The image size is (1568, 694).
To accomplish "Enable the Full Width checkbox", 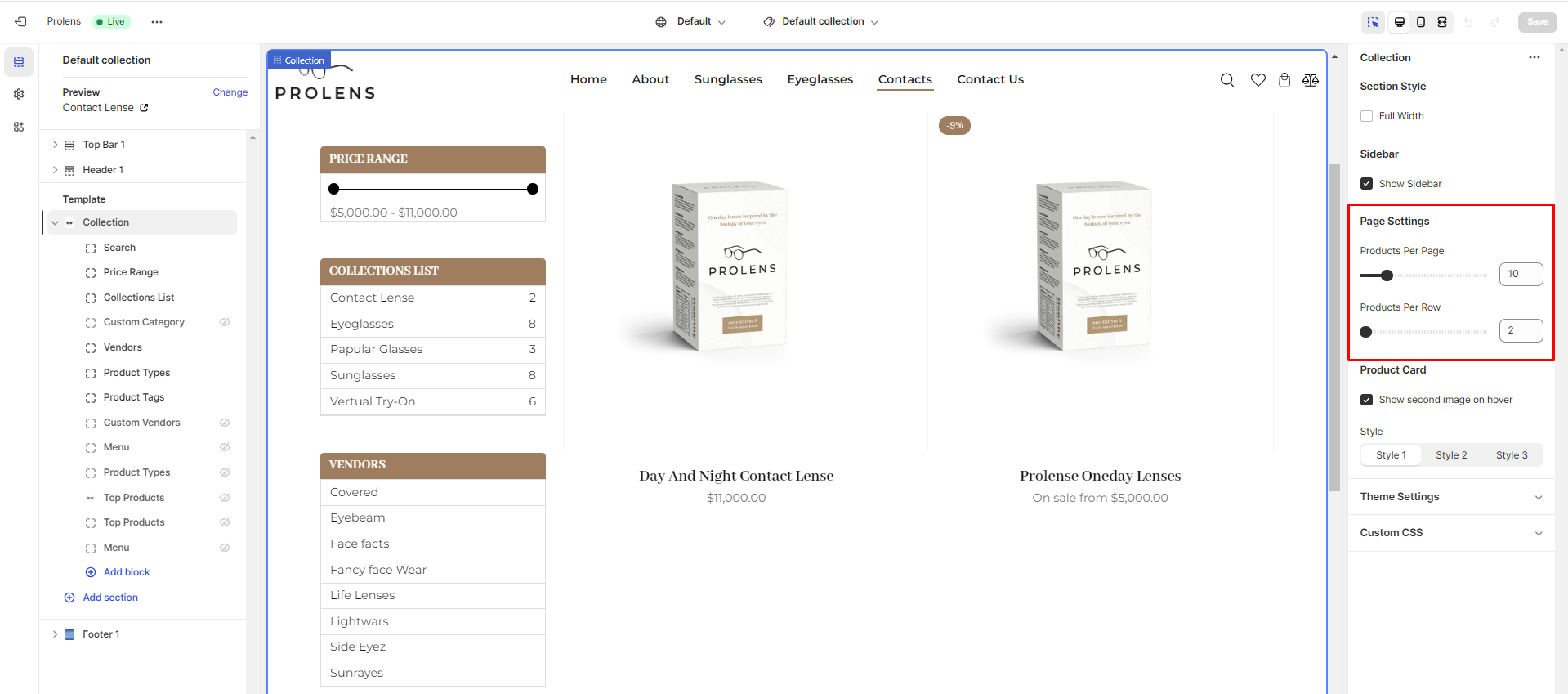I will 1366,116.
